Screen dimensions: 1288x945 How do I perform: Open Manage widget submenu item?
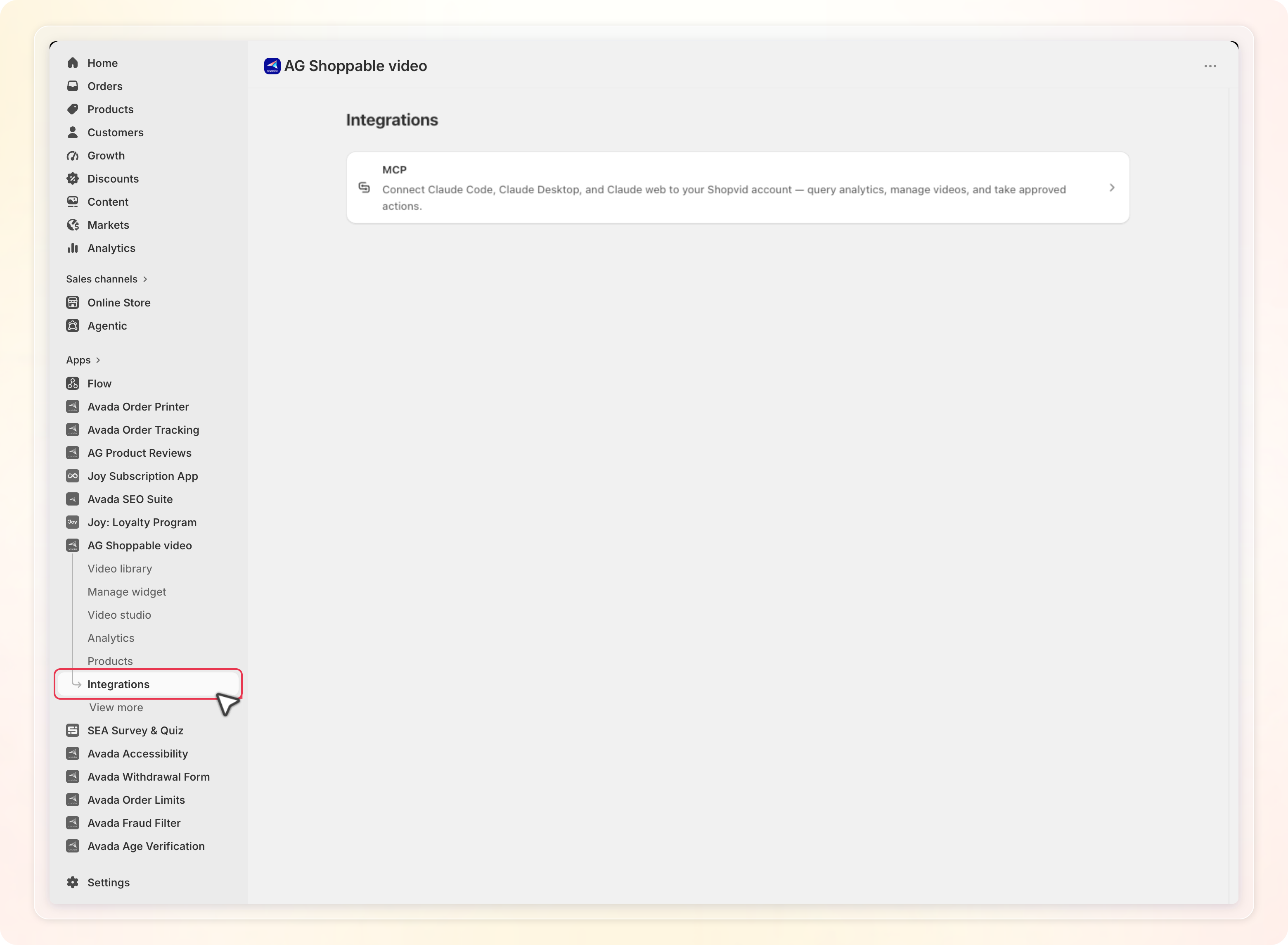[127, 592]
